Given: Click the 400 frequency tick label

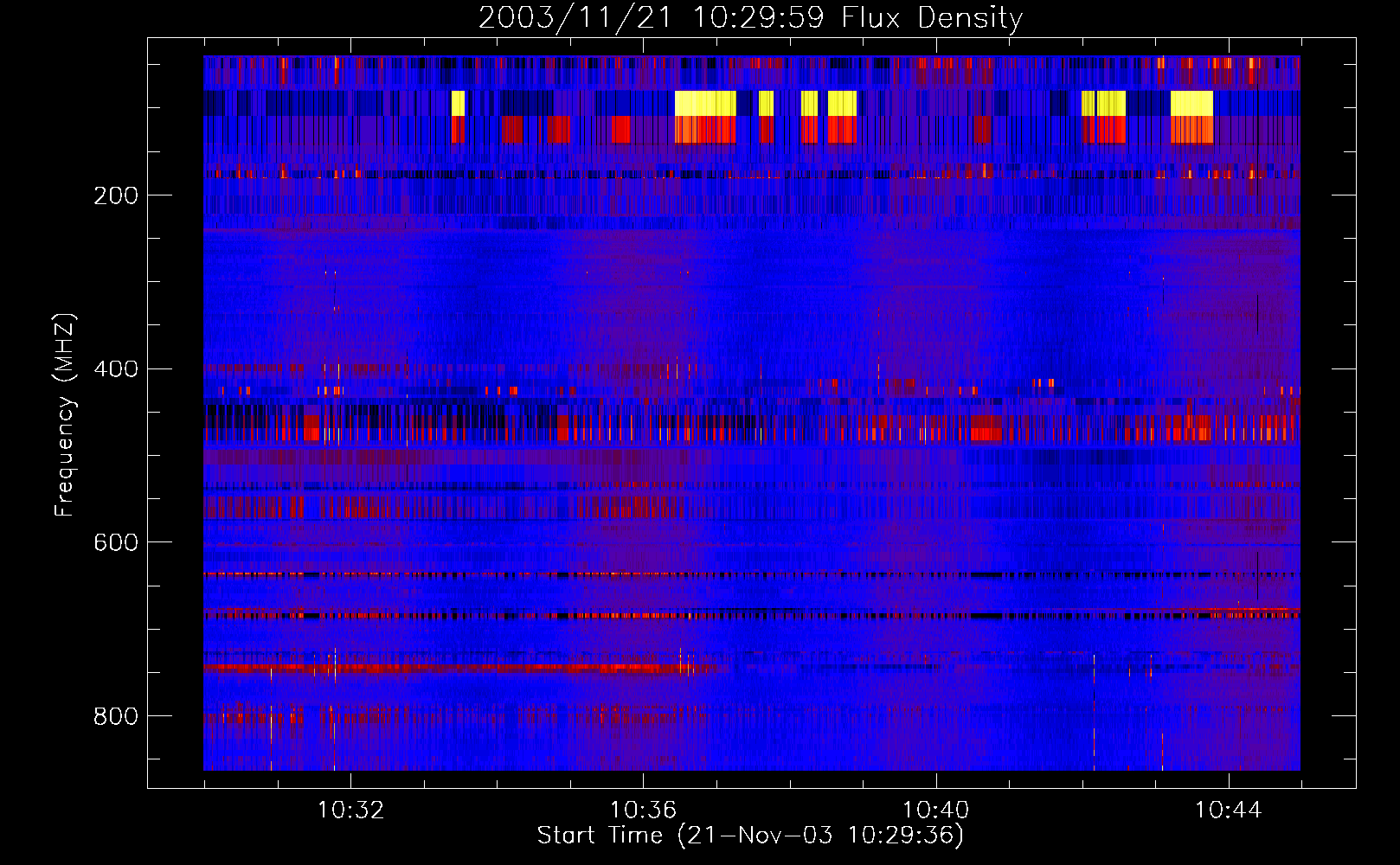Looking at the screenshot, I should pos(116,369).
